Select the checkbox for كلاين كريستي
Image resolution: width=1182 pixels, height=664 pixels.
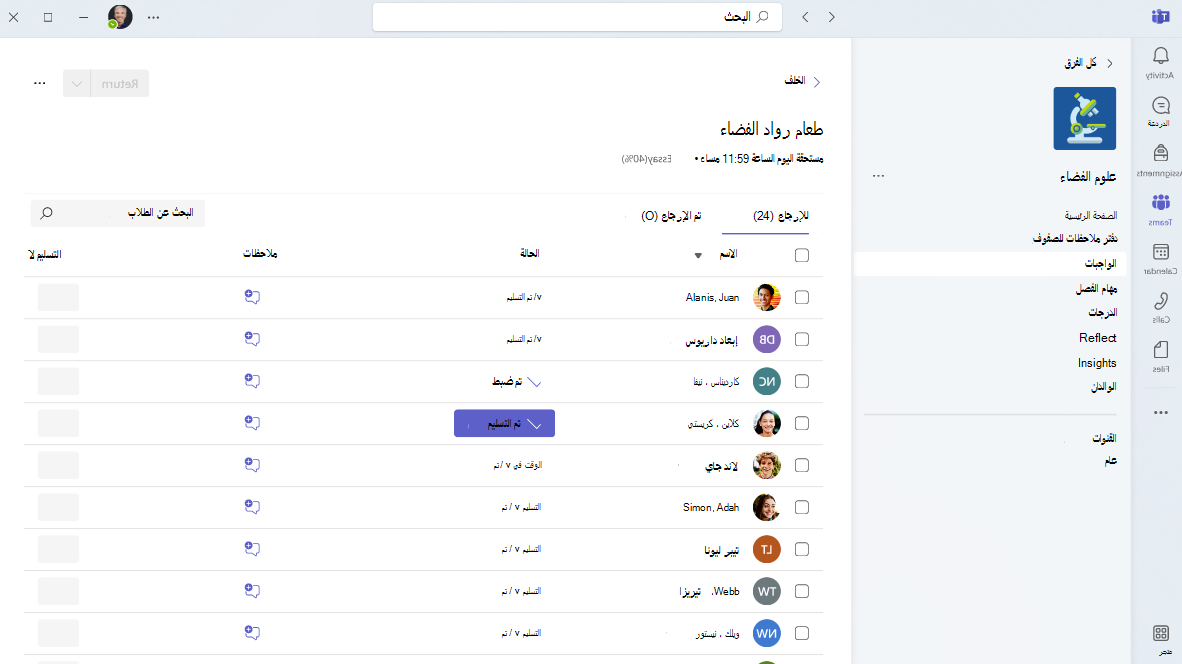tap(802, 424)
